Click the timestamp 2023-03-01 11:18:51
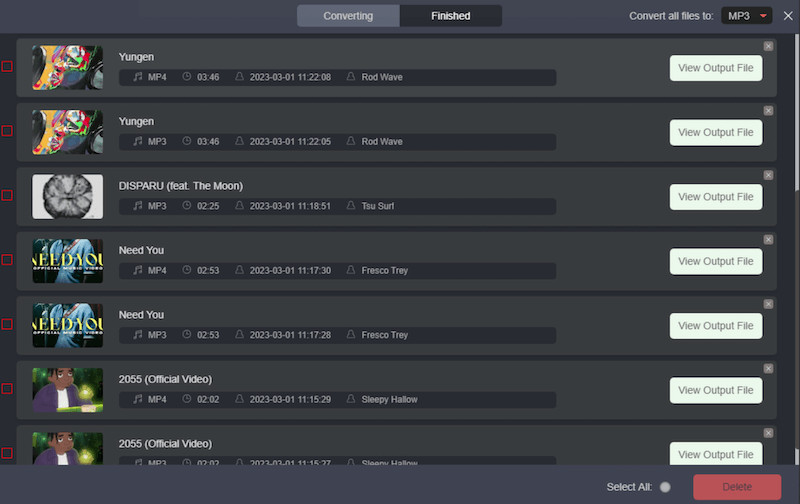This screenshot has width=800, height=504. click(290, 206)
